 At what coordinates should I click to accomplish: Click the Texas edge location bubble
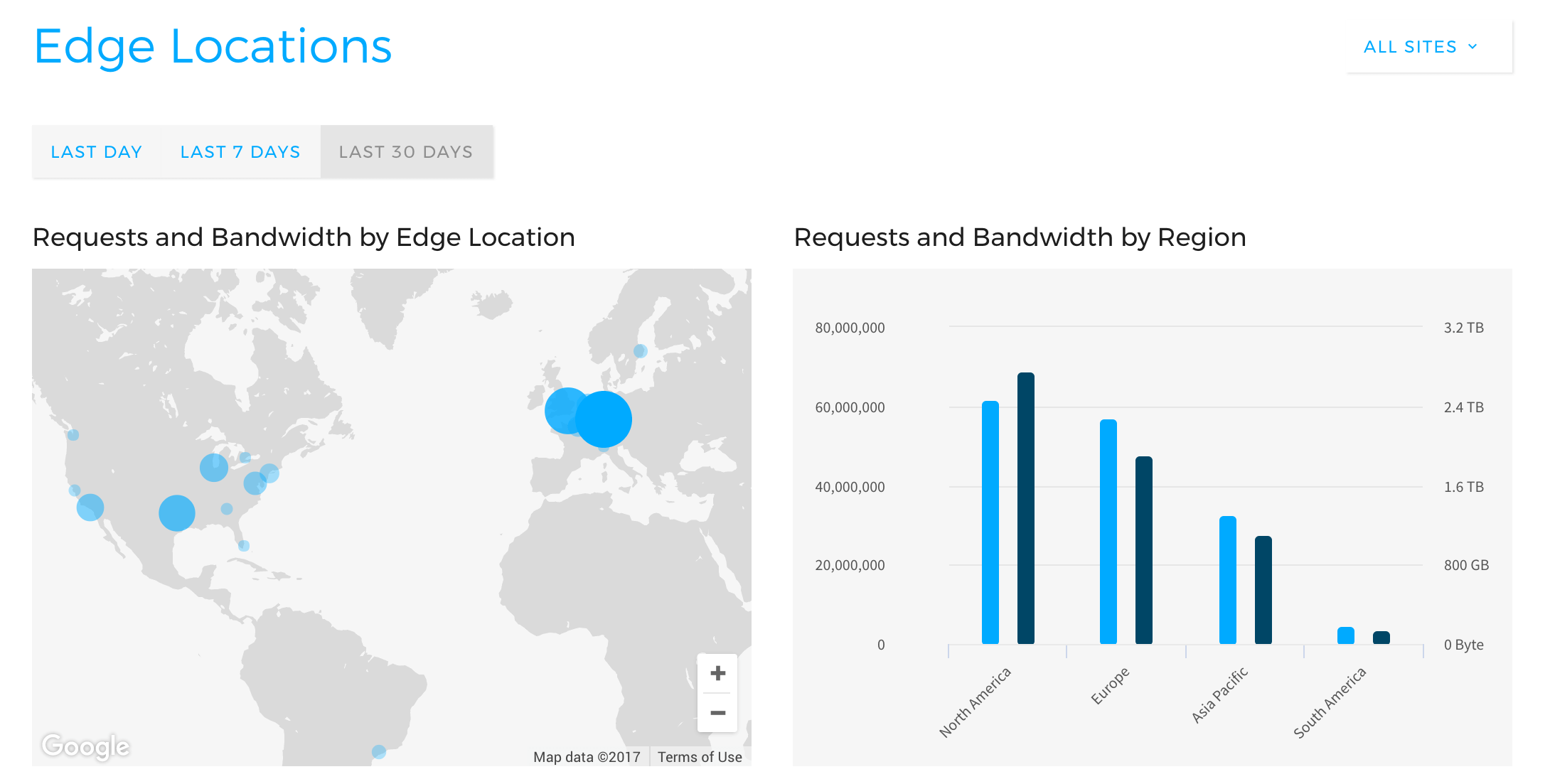pos(177,513)
